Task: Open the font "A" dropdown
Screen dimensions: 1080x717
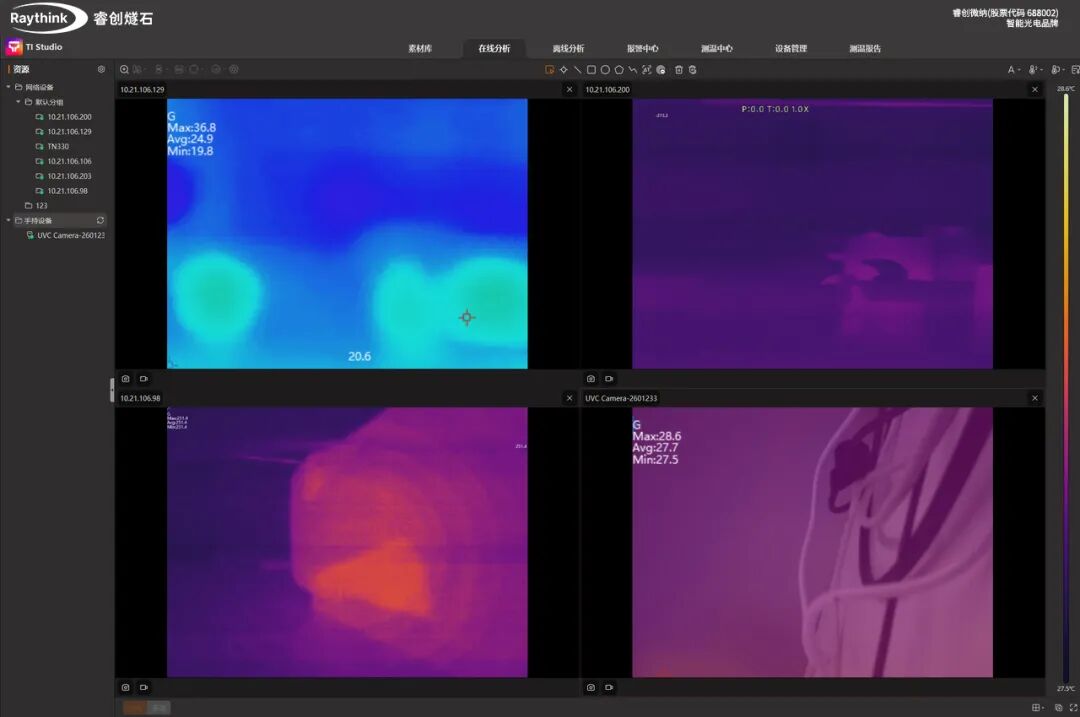Action: click(1013, 70)
